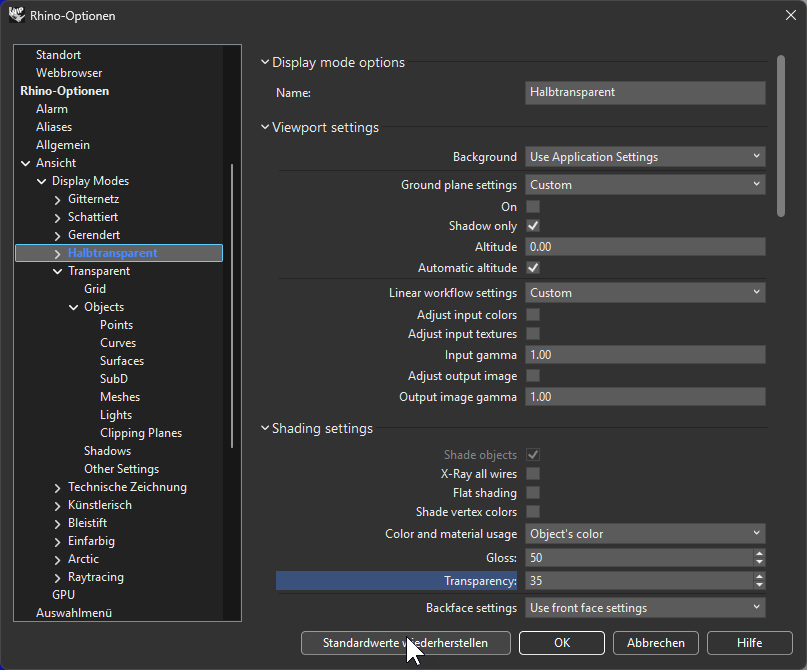Expand the Schattiert display mode

click(58, 218)
